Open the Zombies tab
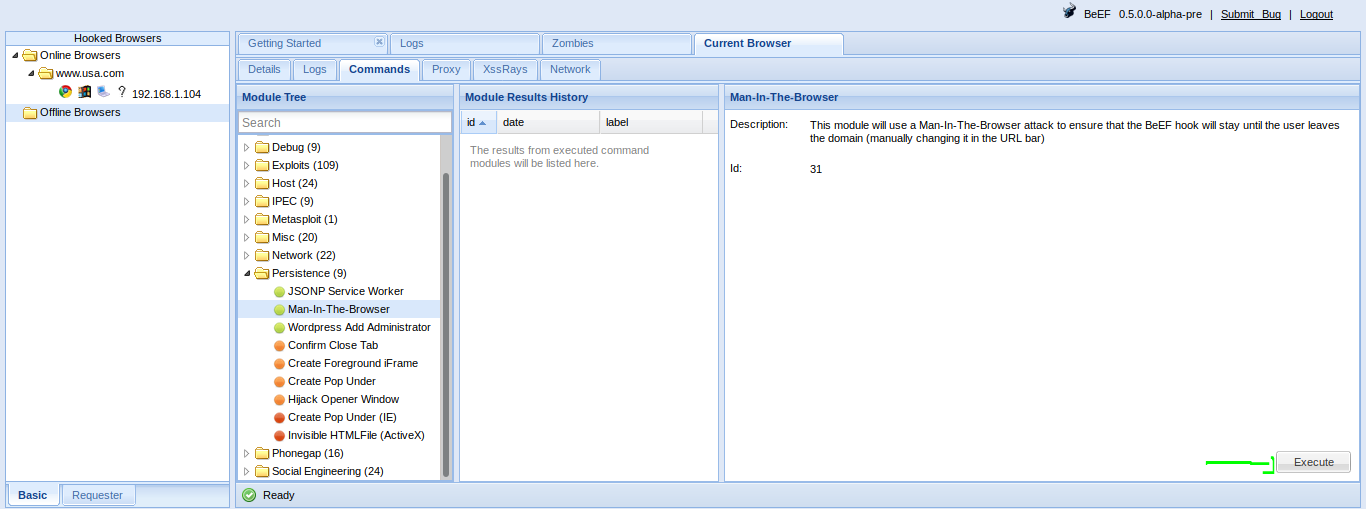 click(616, 44)
